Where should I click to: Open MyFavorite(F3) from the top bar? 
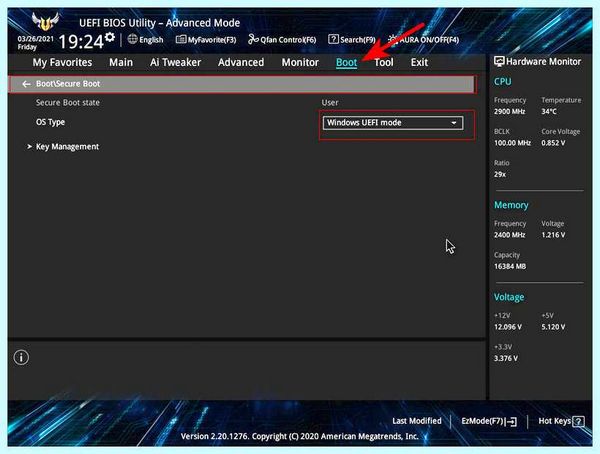tap(206, 39)
